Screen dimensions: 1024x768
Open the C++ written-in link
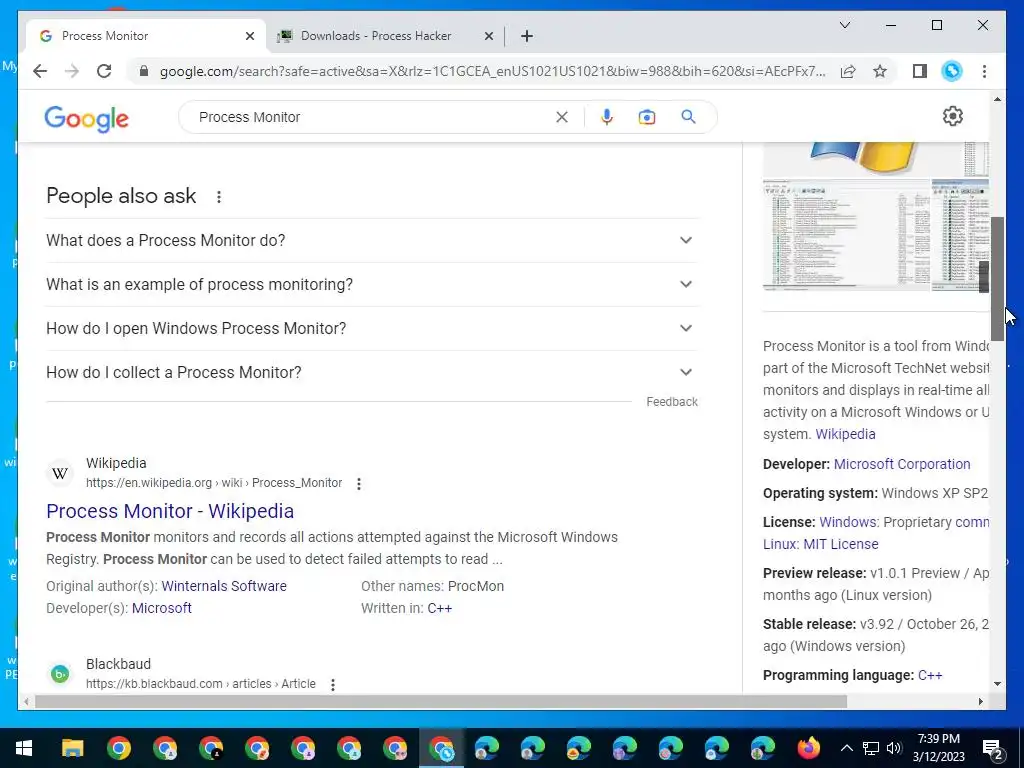(x=440, y=608)
